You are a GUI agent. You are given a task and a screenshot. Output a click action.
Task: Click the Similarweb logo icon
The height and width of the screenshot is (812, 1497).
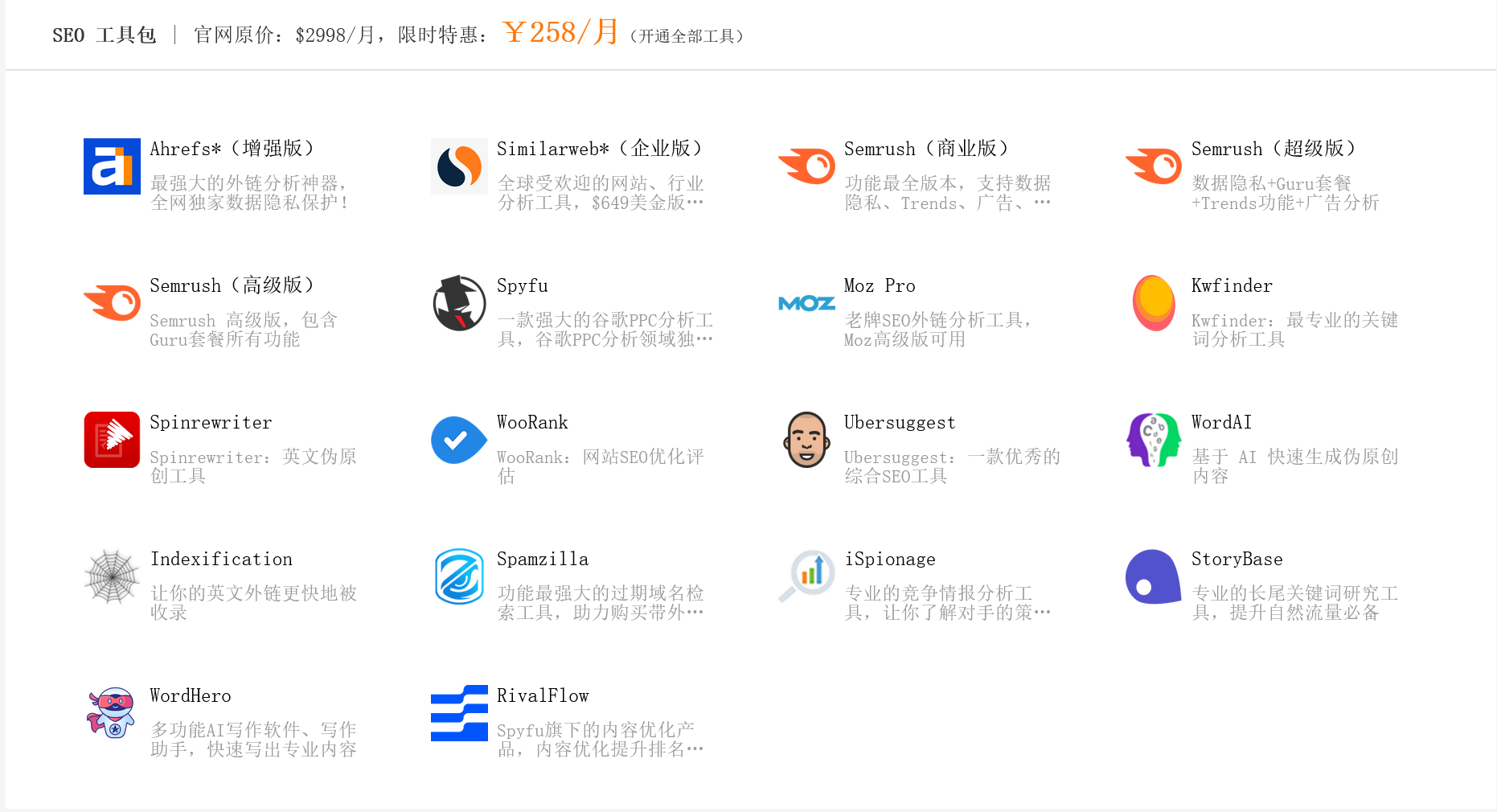(x=459, y=166)
